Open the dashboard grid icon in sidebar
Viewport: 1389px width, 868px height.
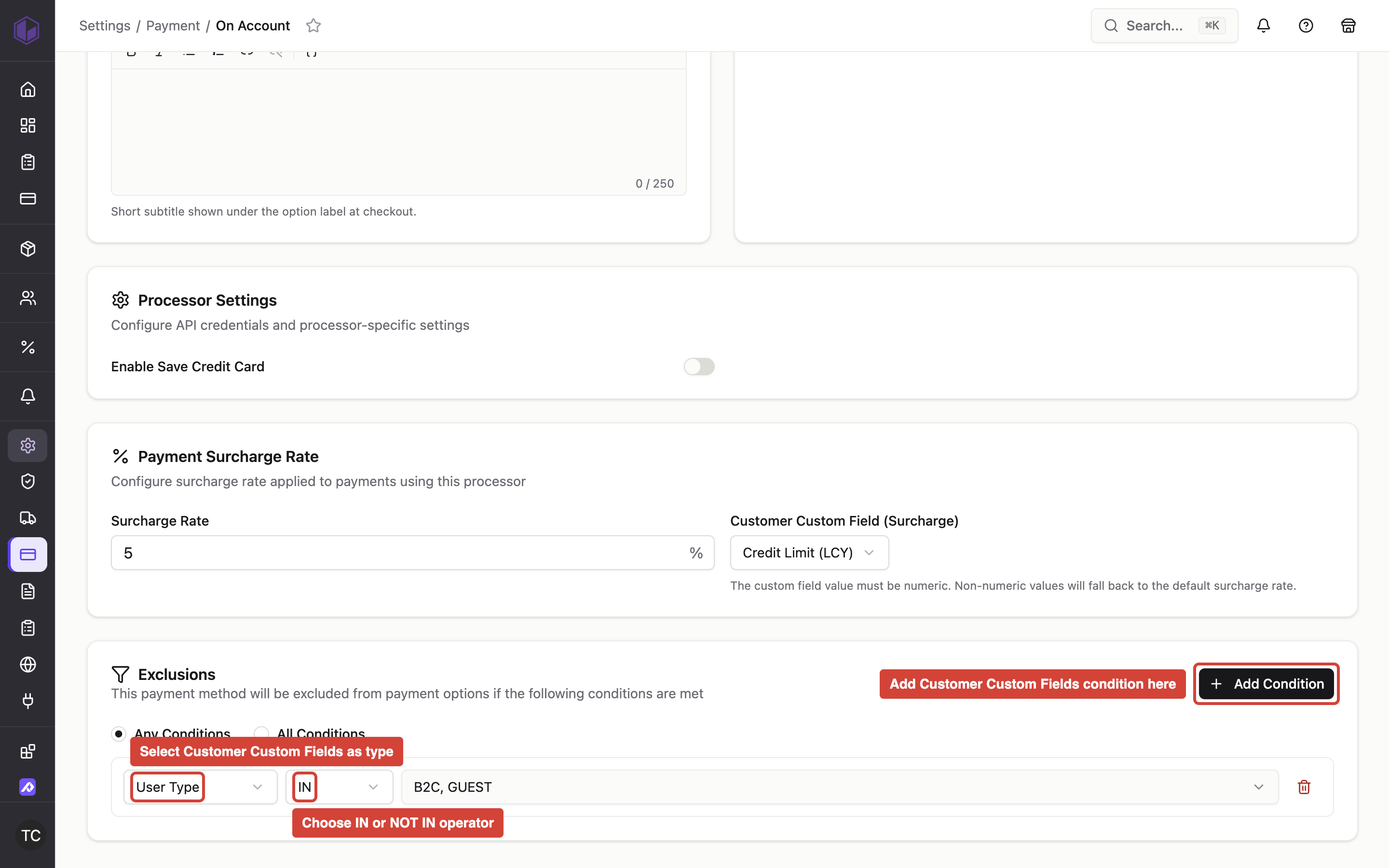click(27, 126)
